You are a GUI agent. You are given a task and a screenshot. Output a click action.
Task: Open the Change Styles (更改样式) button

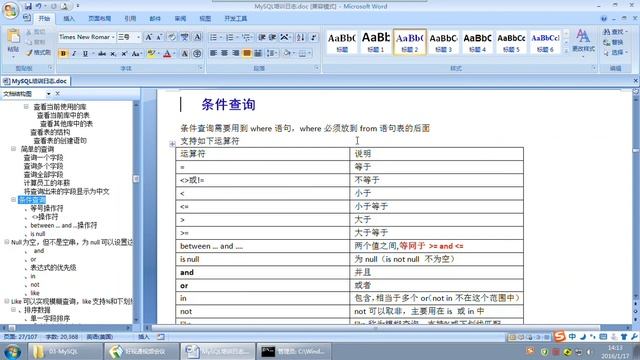583,41
